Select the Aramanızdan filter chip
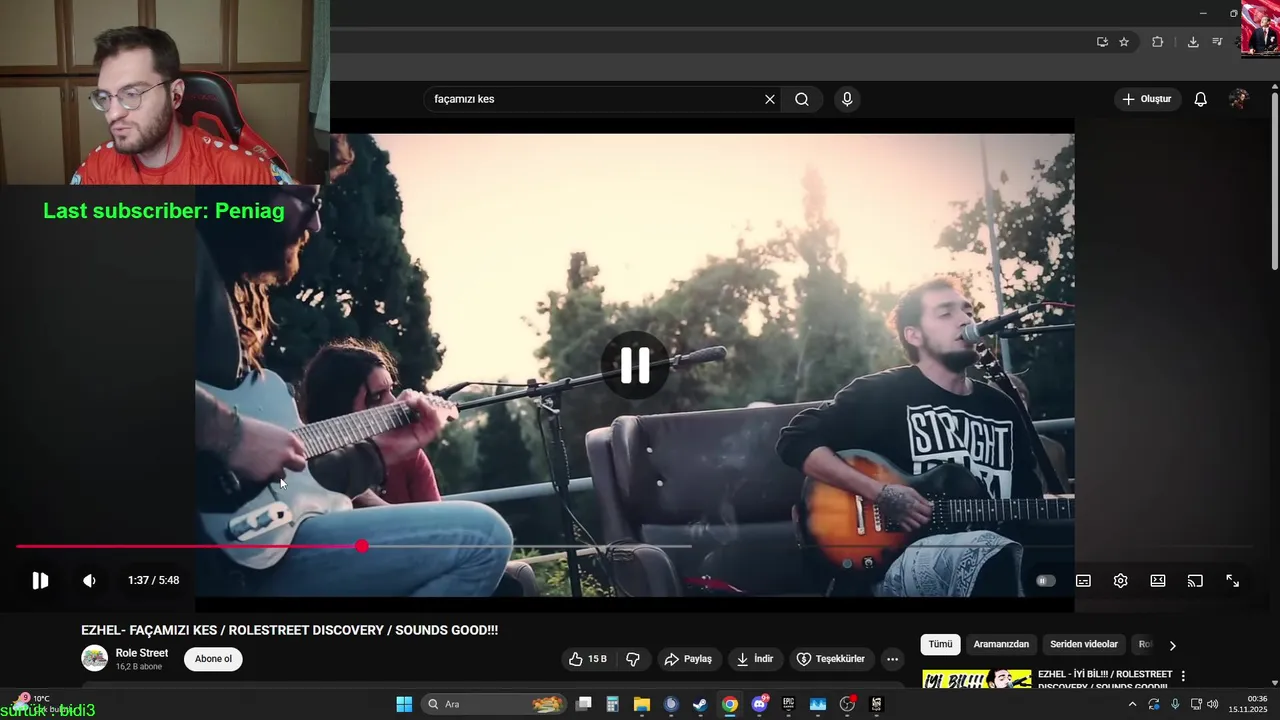1280x720 pixels. [x=1001, y=645]
